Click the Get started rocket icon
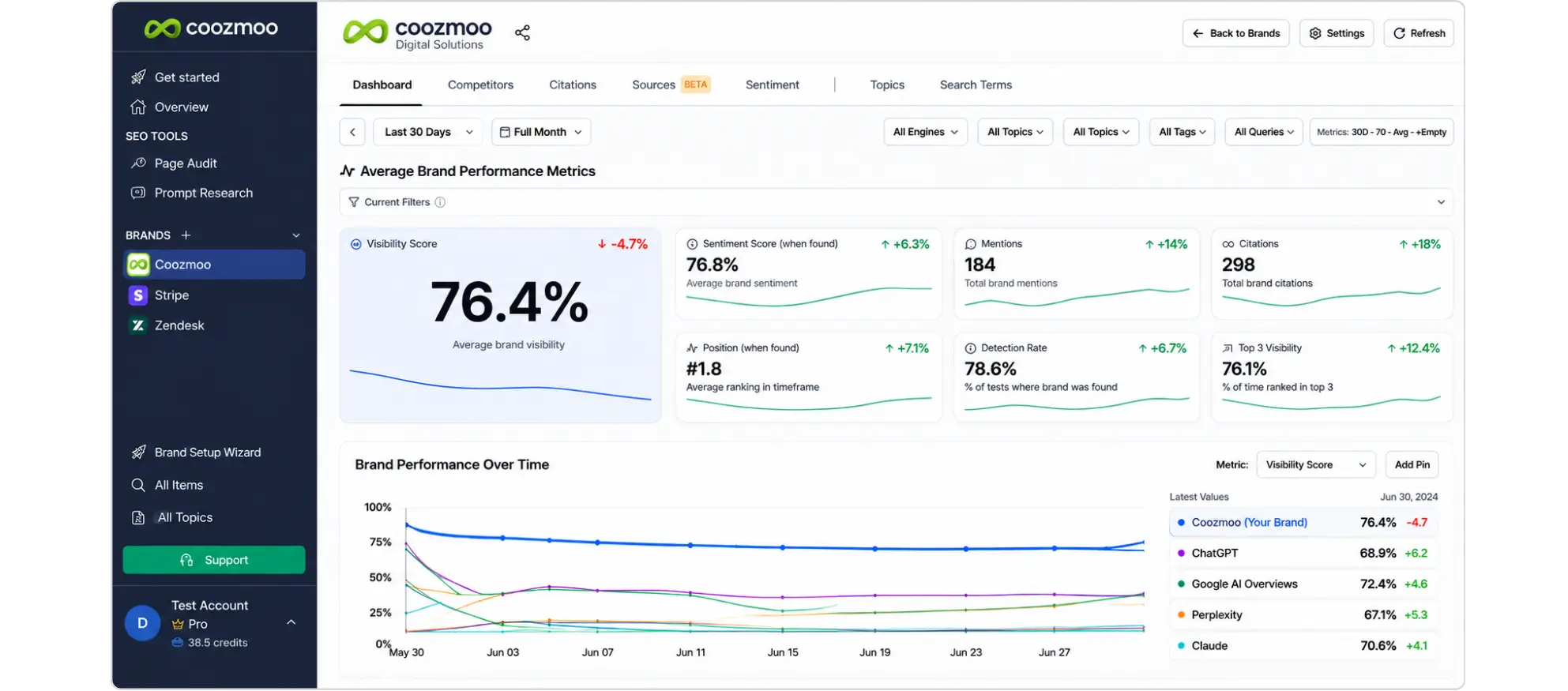Viewport: 1568px width, 691px height. pos(138,77)
